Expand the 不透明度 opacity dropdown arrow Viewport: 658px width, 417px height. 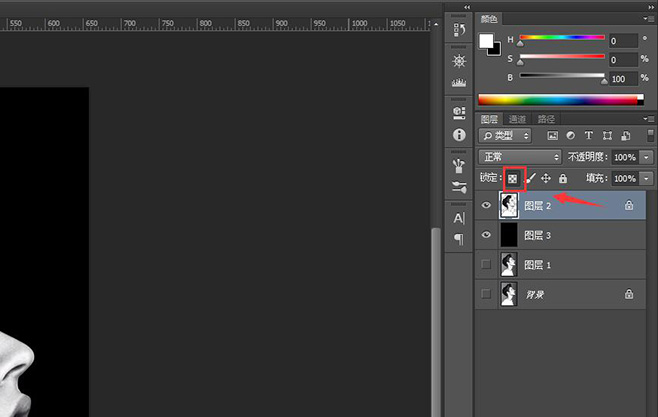(x=647, y=157)
